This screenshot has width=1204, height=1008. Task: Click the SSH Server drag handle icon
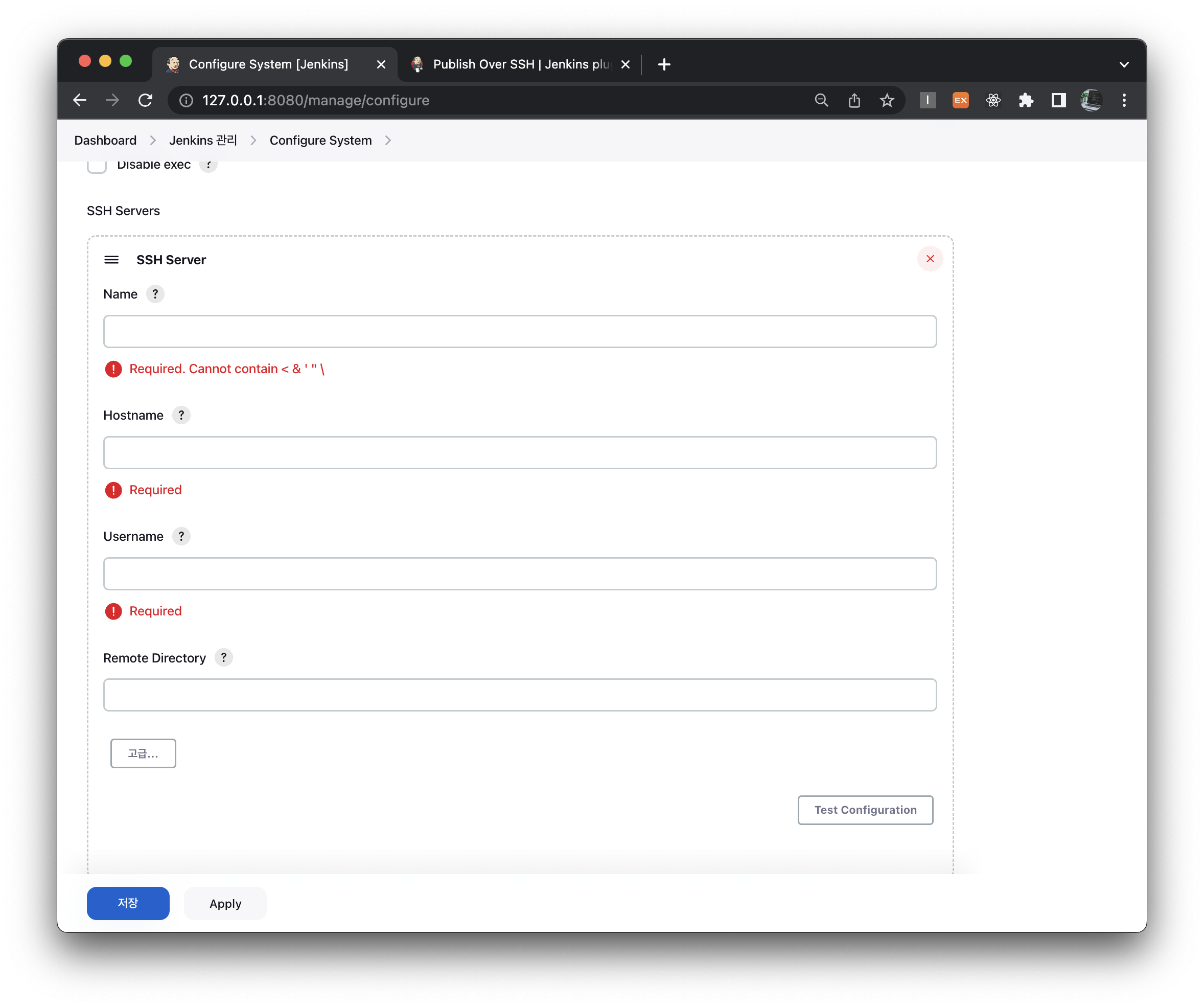pos(111,260)
